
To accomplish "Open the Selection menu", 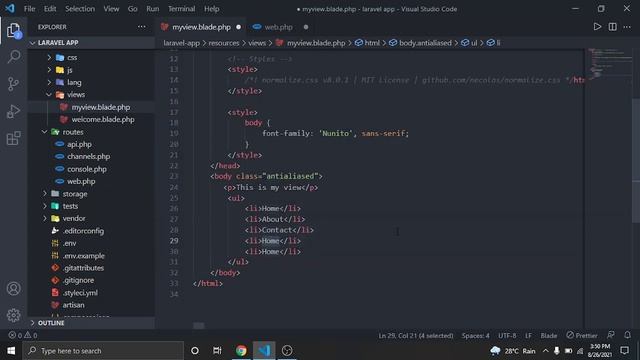I will (80, 9).
